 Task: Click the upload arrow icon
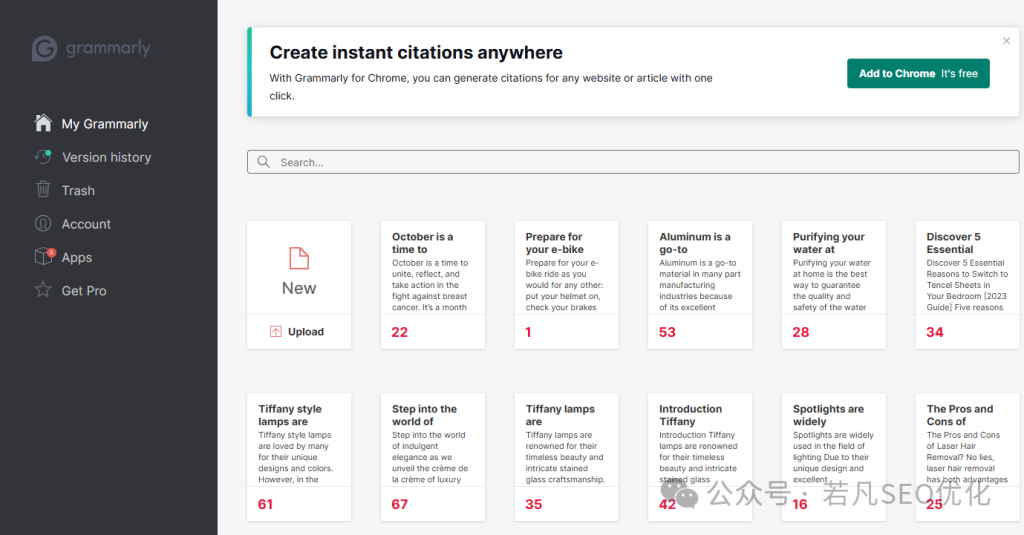pyautogui.click(x=276, y=332)
